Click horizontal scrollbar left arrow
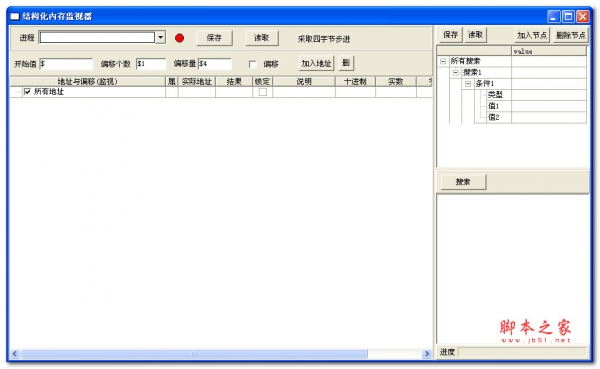The width and height of the screenshot is (600, 369). pos(15,354)
